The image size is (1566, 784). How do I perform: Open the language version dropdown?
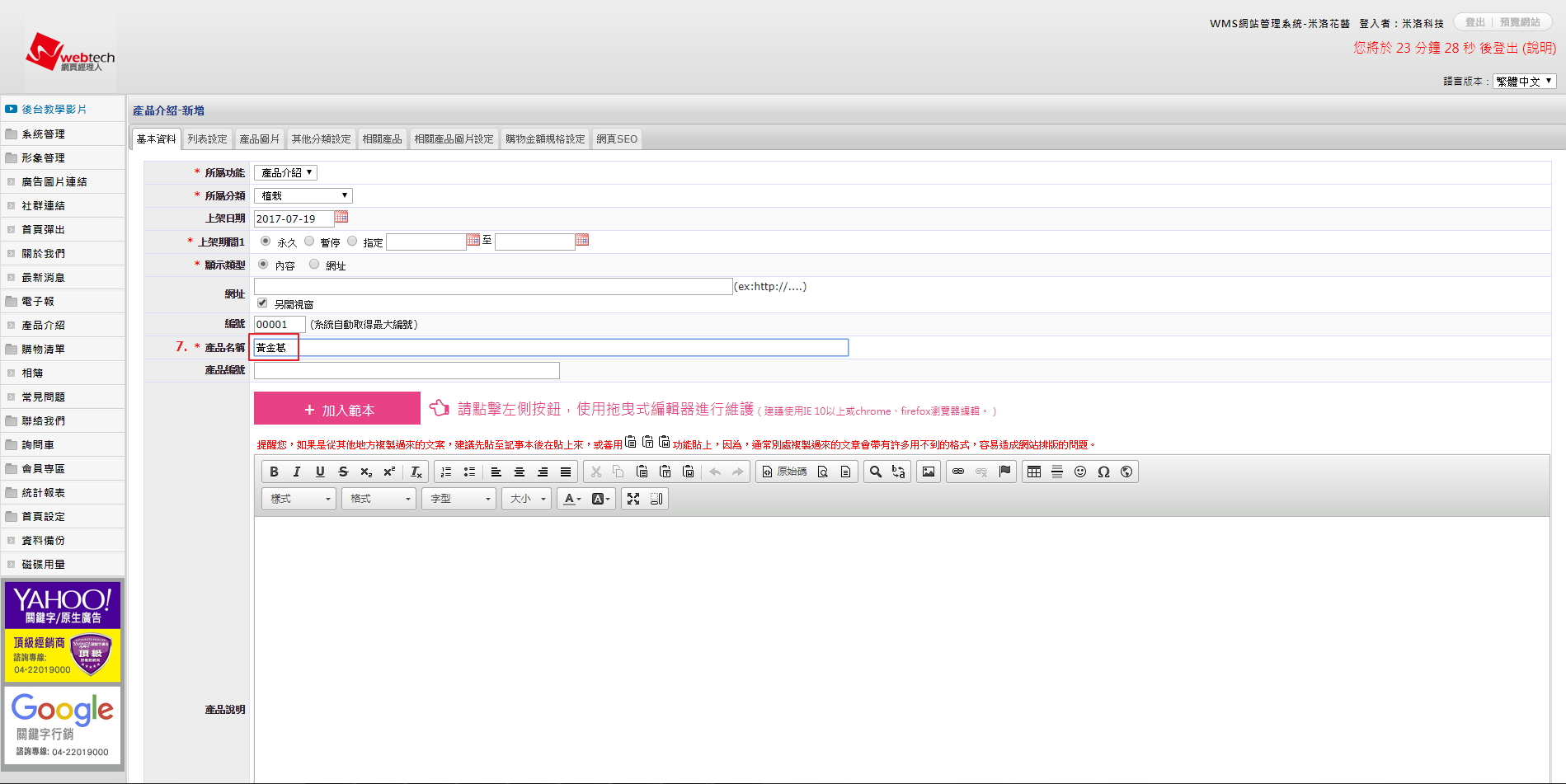(1524, 81)
